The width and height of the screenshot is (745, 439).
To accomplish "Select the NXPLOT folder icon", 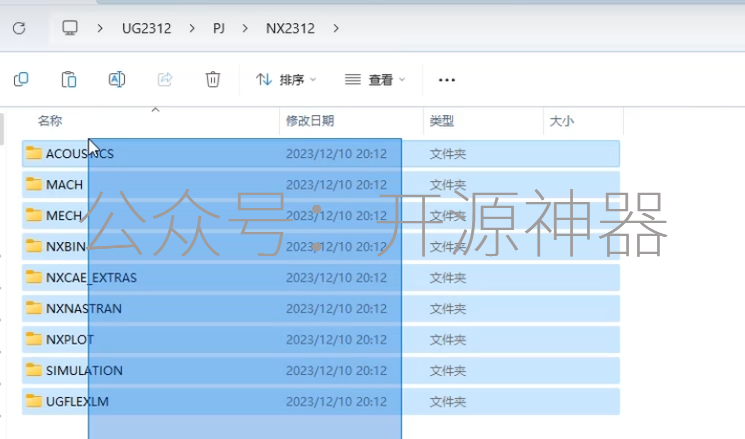I will click(34, 339).
